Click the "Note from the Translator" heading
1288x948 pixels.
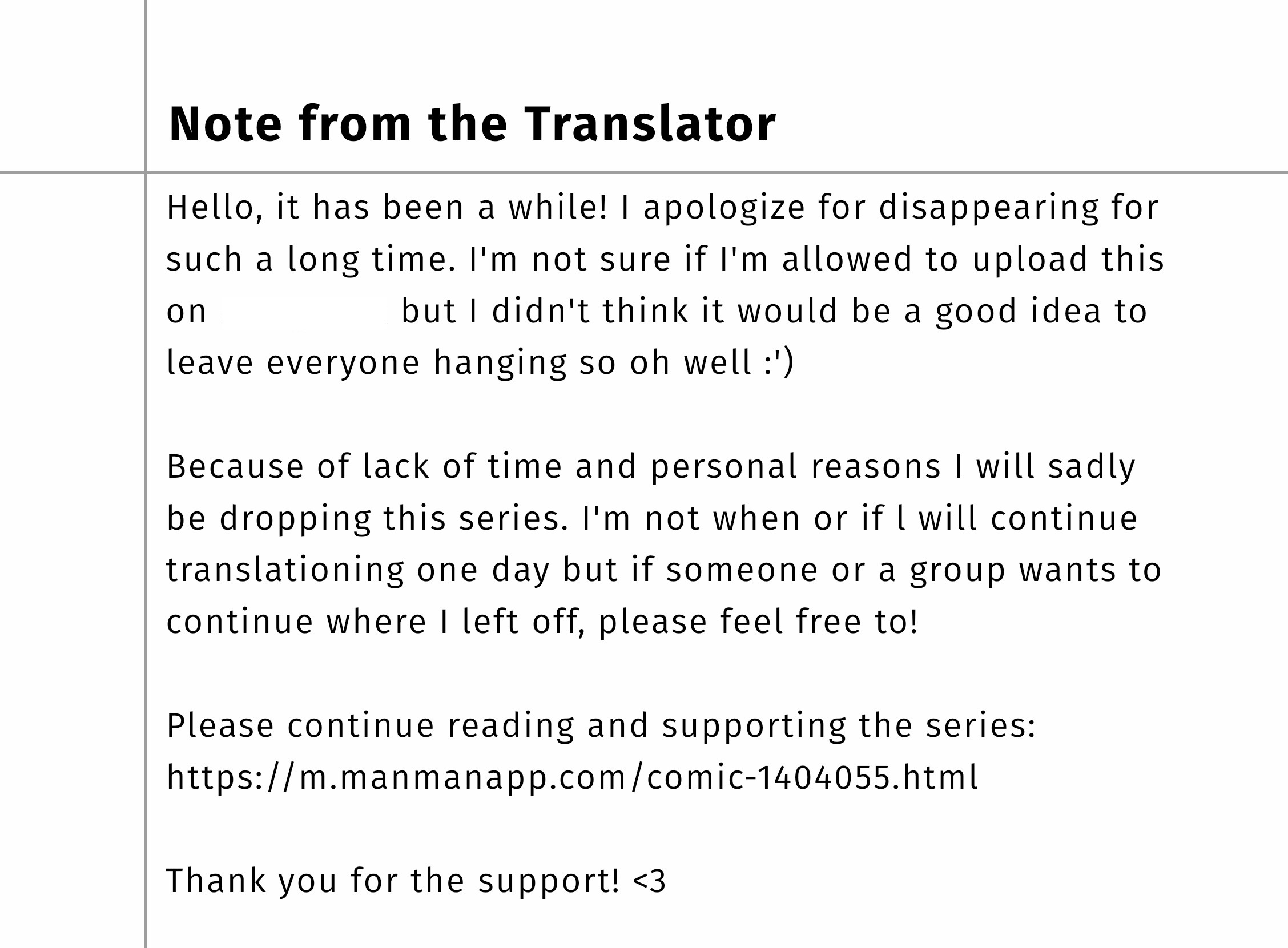coord(472,124)
